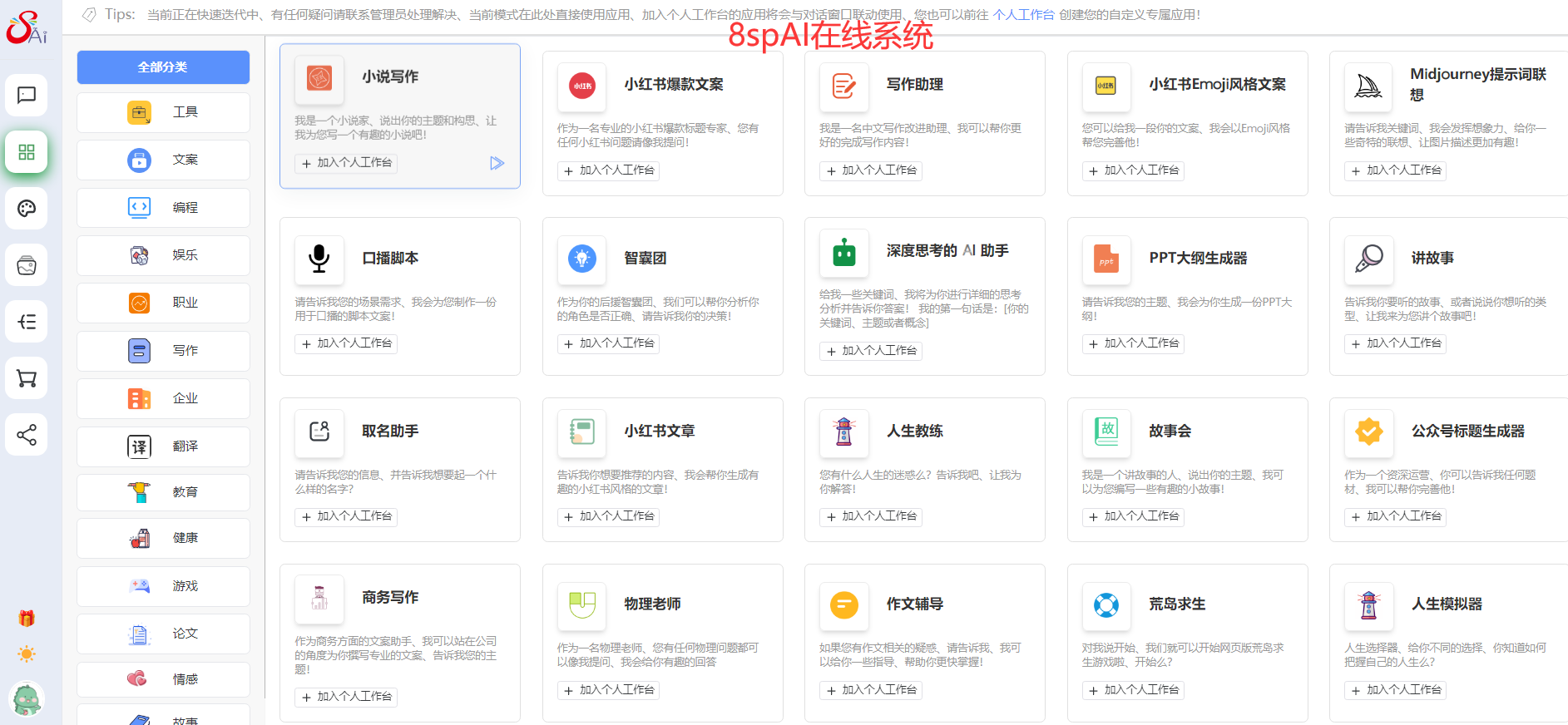Click the 荒岛求生 lifebuoy icon
1568x725 pixels.
point(1106,604)
